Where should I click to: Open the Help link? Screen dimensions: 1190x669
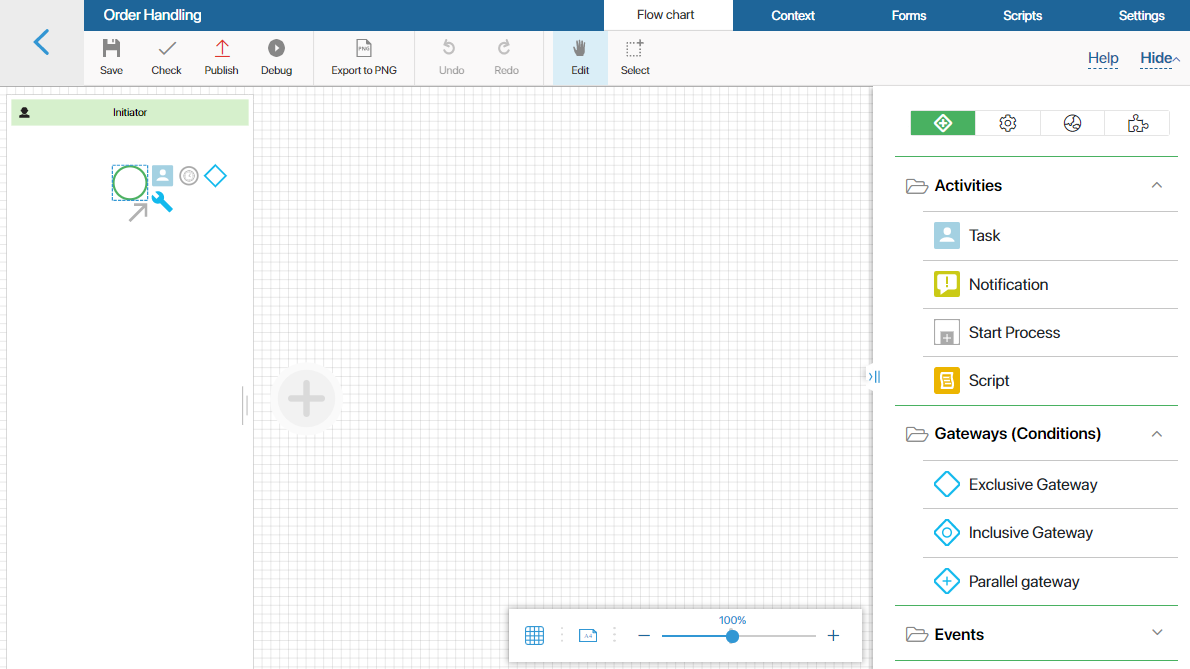click(1103, 58)
